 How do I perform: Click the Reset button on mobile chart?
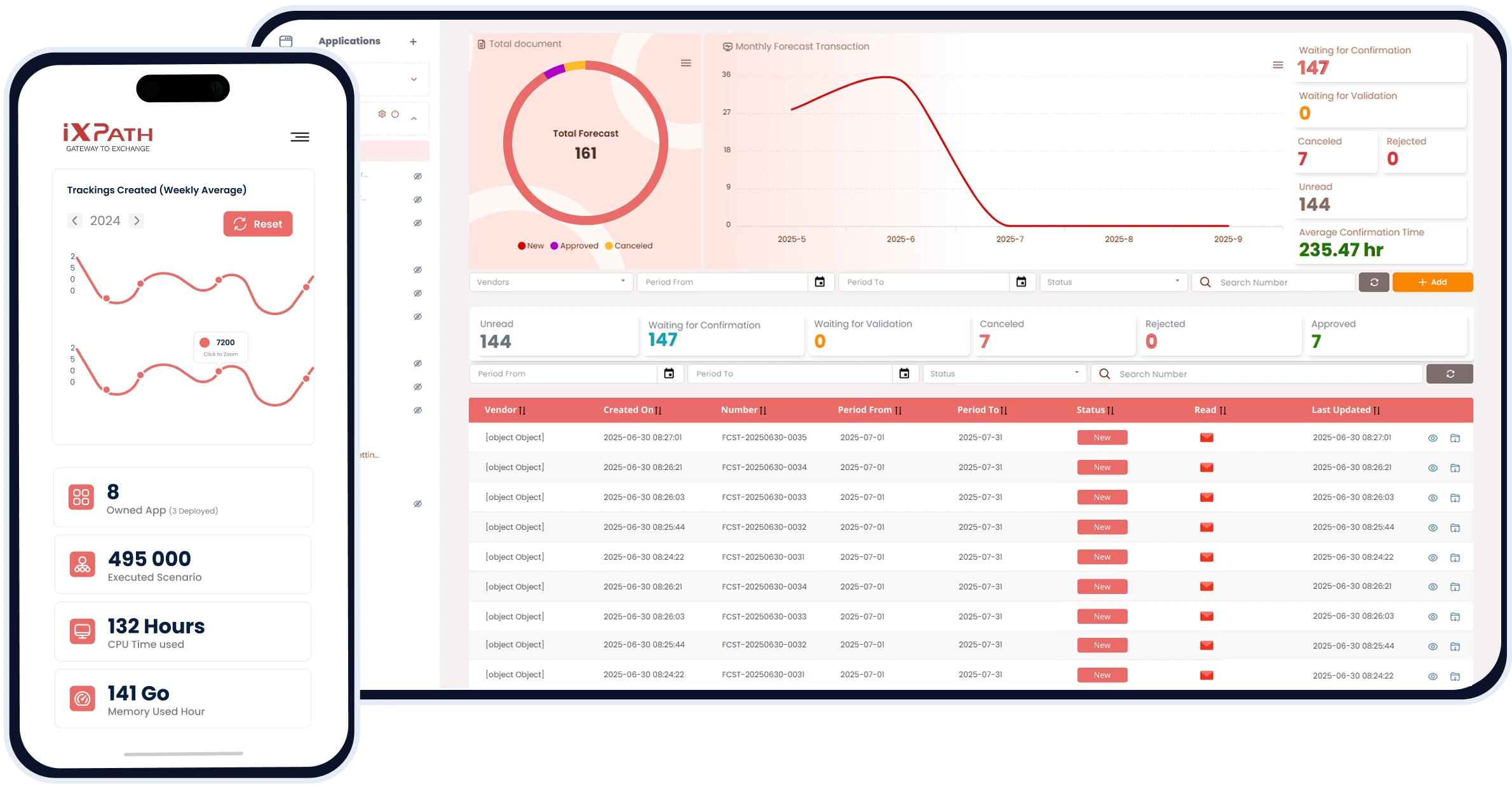258,224
